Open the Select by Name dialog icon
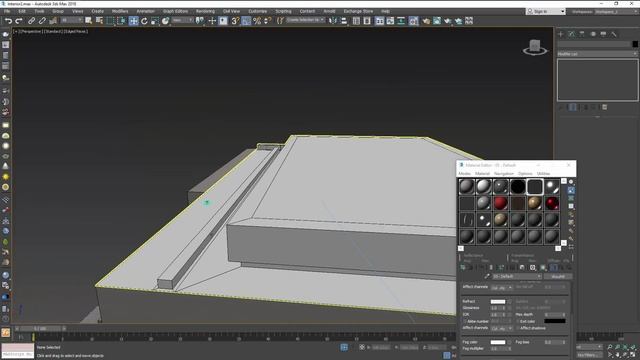This screenshot has width=640, height=360. coord(99,21)
